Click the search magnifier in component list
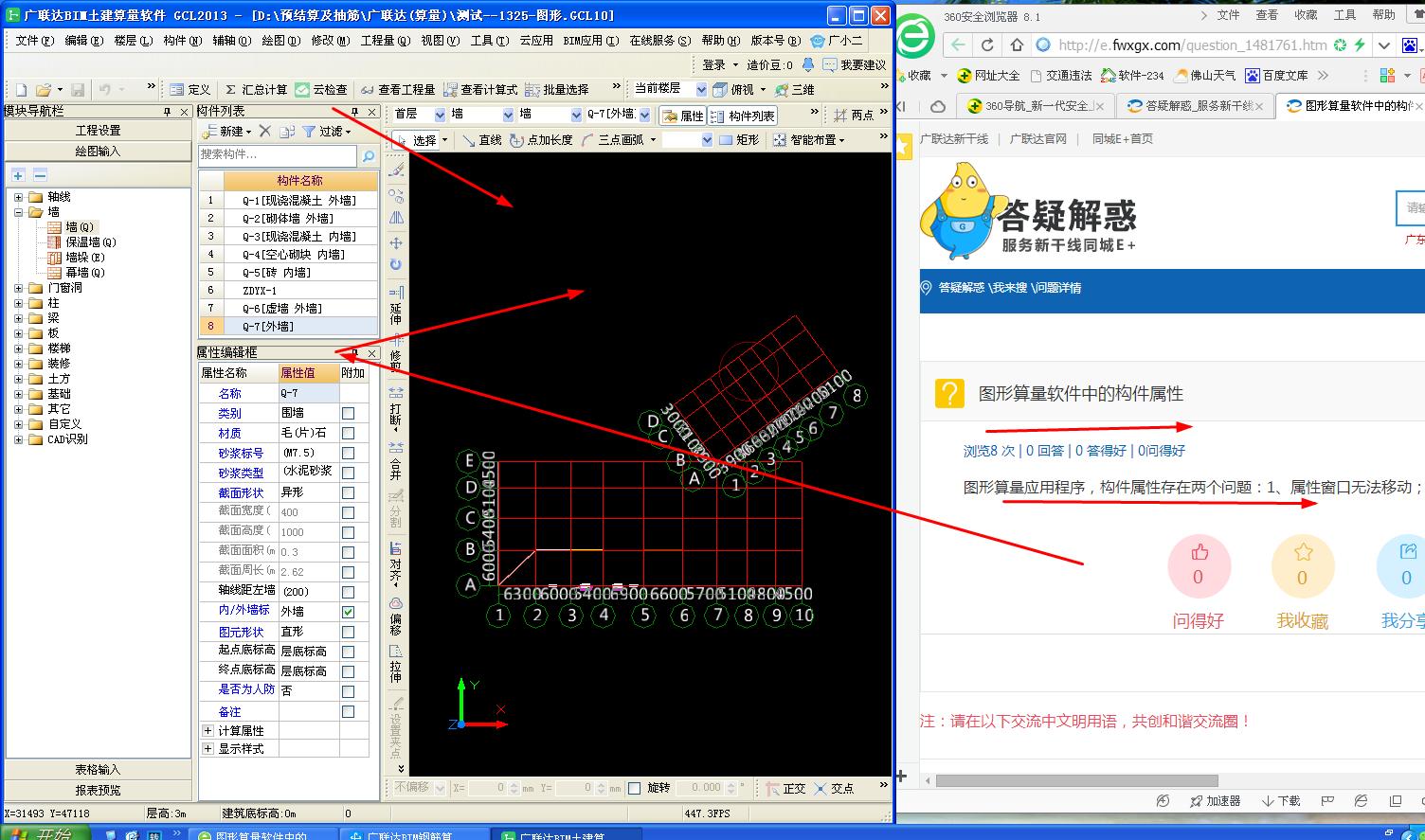This screenshot has width=1425, height=840. pyautogui.click(x=369, y=154)
